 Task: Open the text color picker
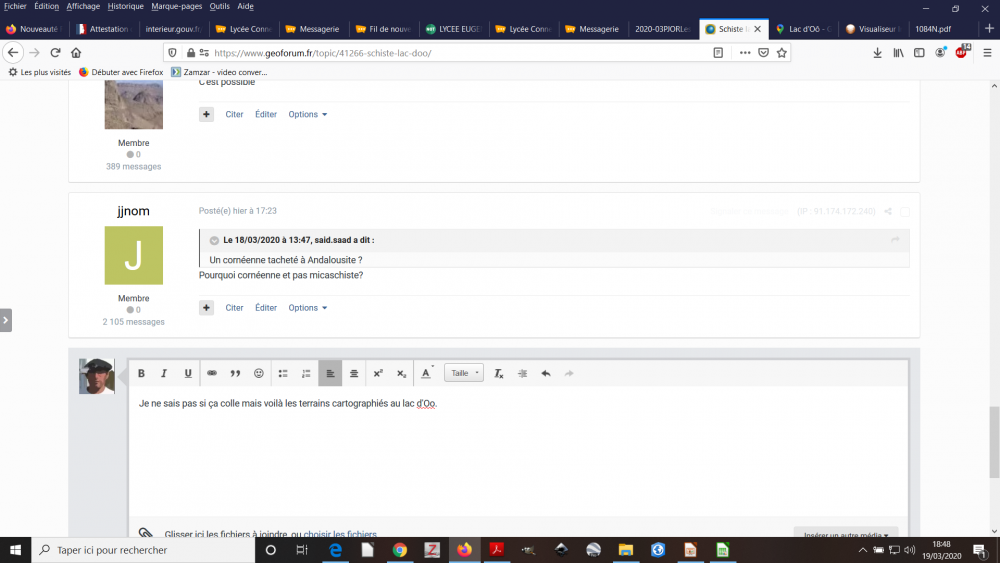426,374
